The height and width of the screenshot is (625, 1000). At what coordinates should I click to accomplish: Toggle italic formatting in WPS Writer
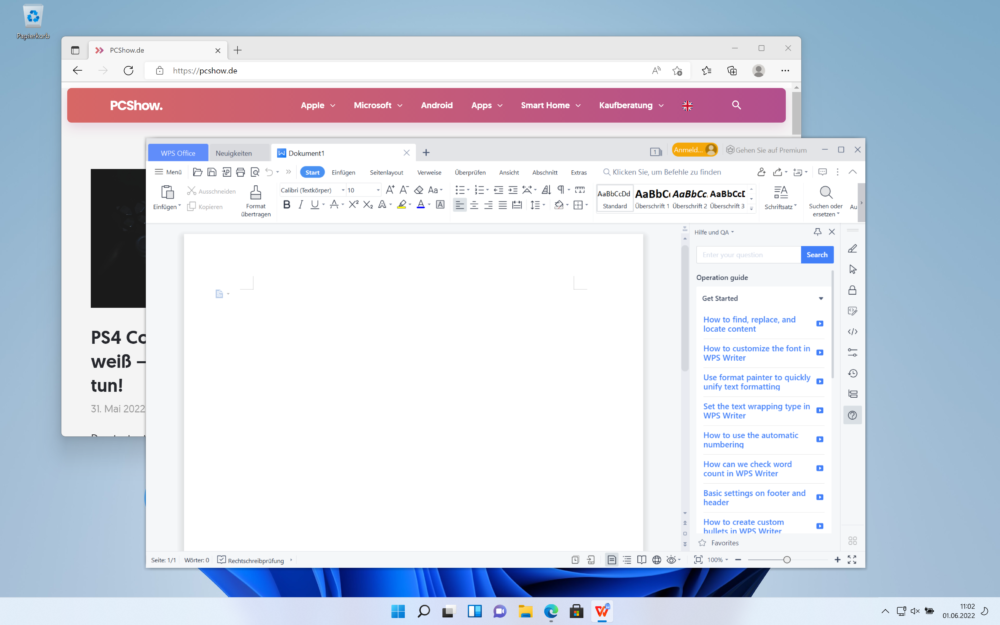pos(300,205)
